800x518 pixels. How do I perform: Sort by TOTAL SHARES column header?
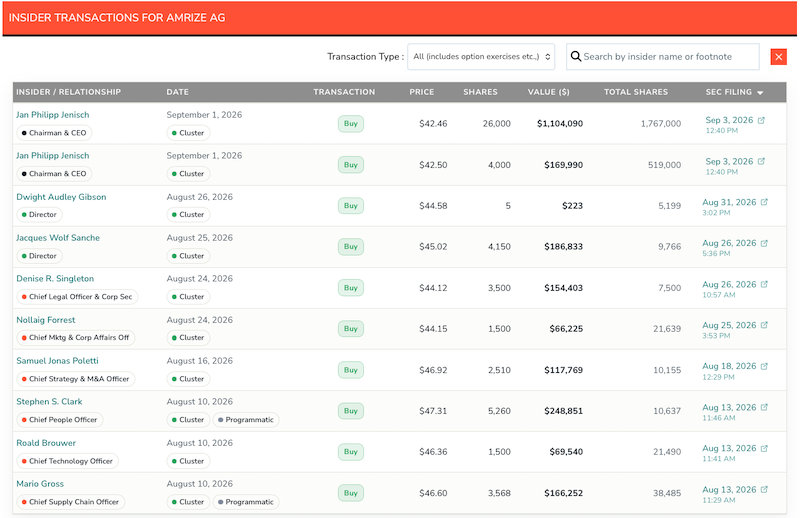coord(636,92)
